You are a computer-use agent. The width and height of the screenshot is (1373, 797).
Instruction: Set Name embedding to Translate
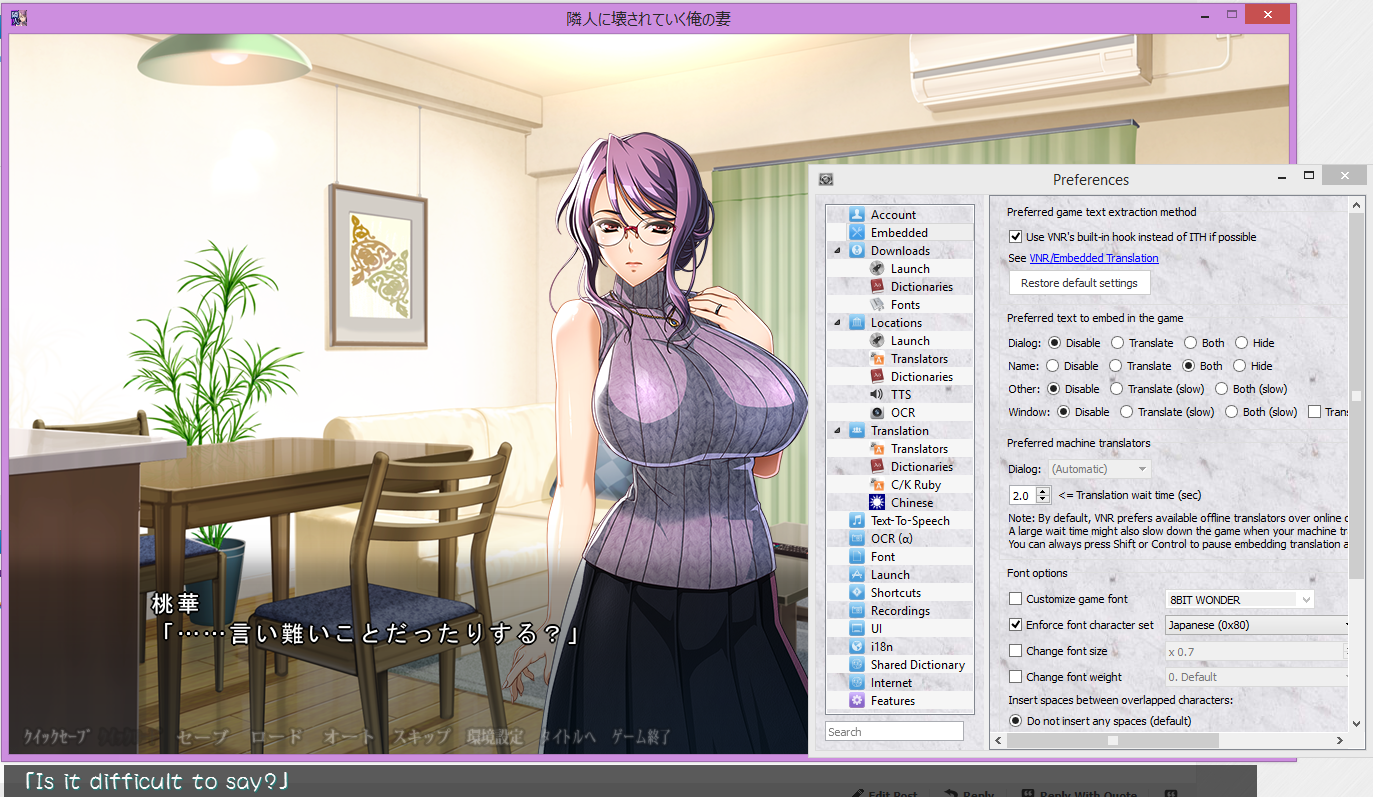pos(1115,366)
